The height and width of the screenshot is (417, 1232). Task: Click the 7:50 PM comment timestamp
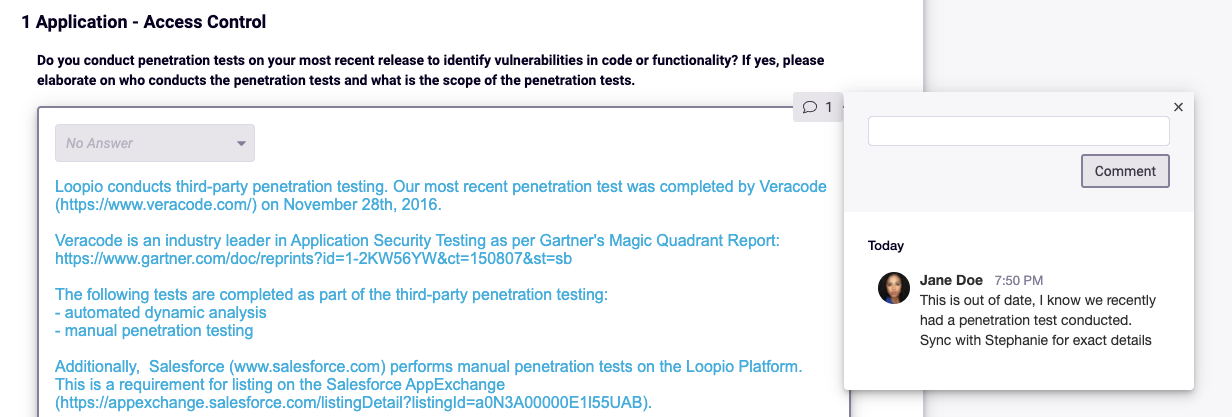1019,281
